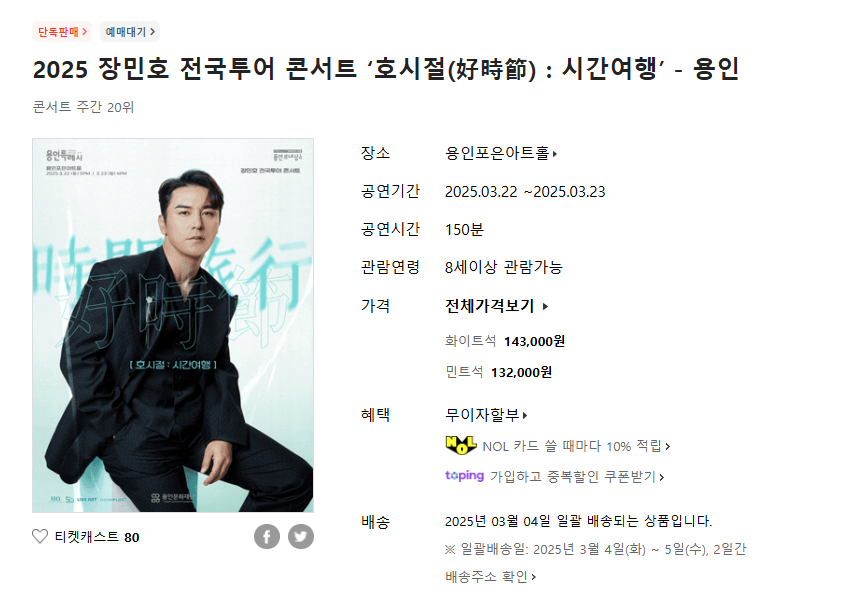Open 배송주소 확인 link
The height and width of the screenshot is (611, 855).
point(491,577)
